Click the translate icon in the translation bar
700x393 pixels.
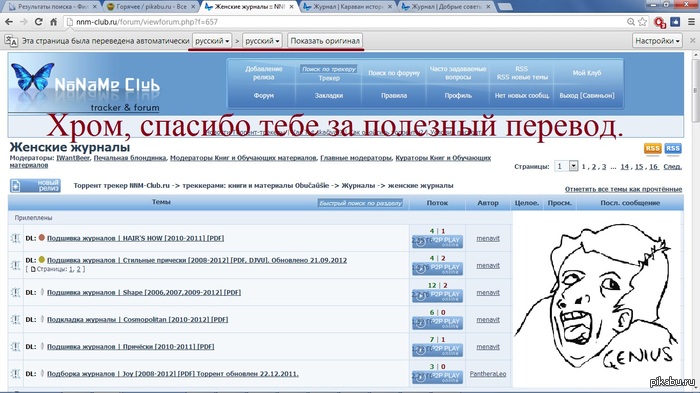point(11,41)
